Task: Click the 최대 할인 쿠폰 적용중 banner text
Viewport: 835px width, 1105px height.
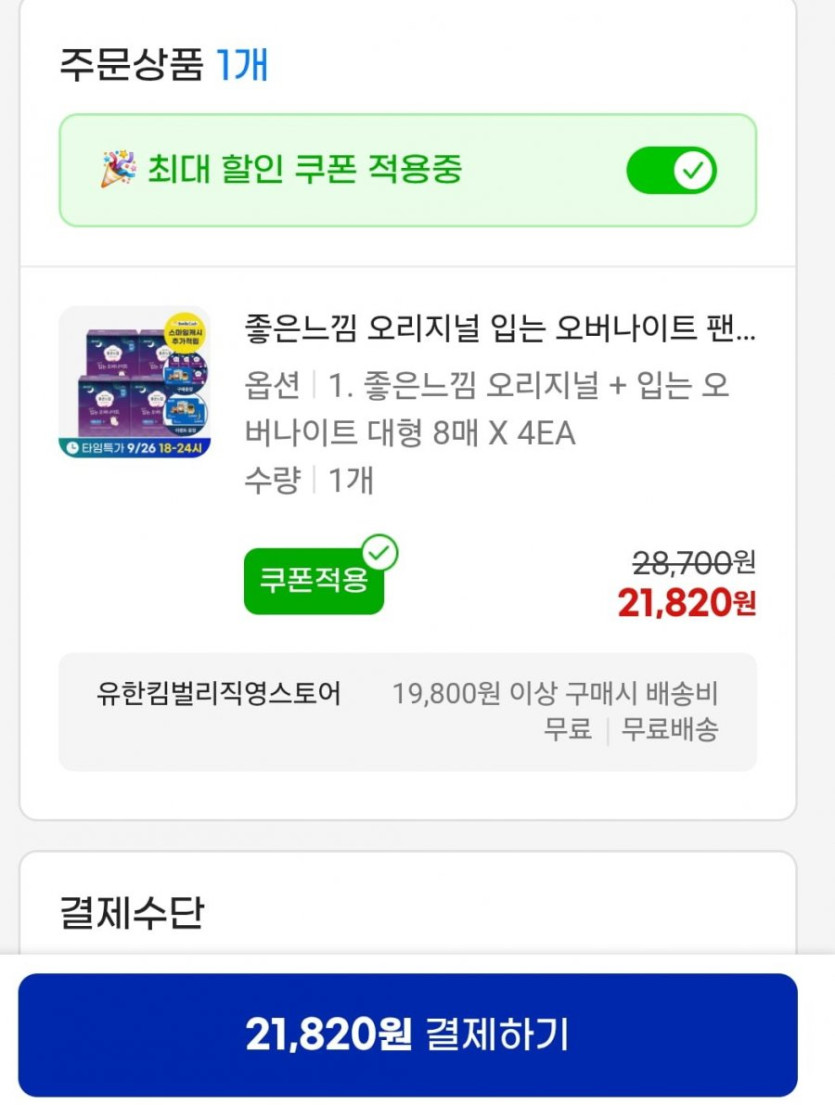Action: pos(305,169)
